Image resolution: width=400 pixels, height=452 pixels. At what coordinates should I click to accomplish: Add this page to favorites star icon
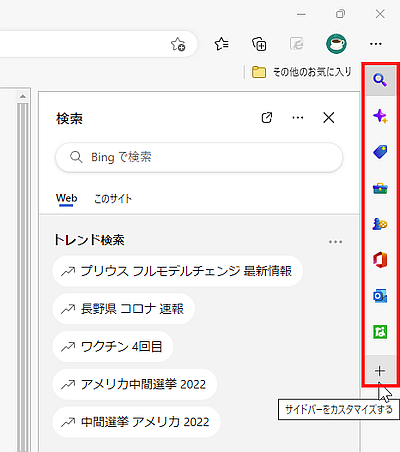(178, 44)
